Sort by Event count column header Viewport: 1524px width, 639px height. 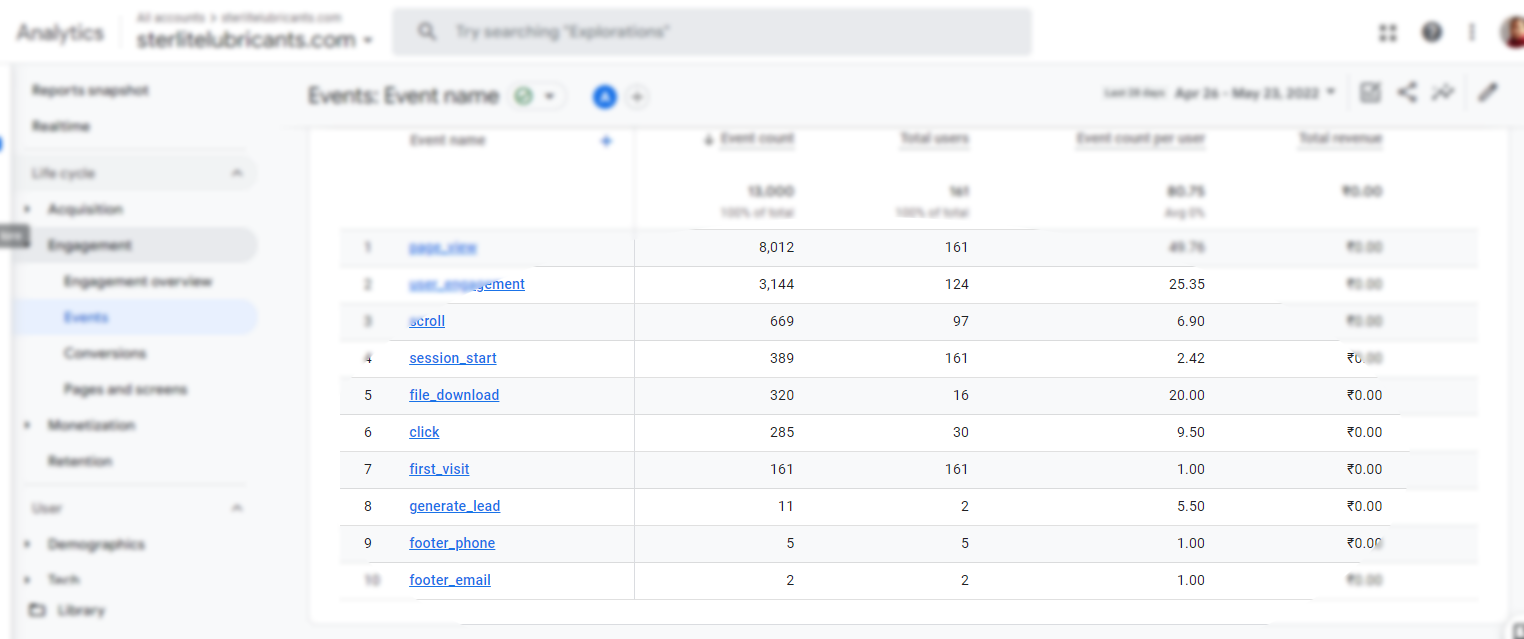(757, 139)
